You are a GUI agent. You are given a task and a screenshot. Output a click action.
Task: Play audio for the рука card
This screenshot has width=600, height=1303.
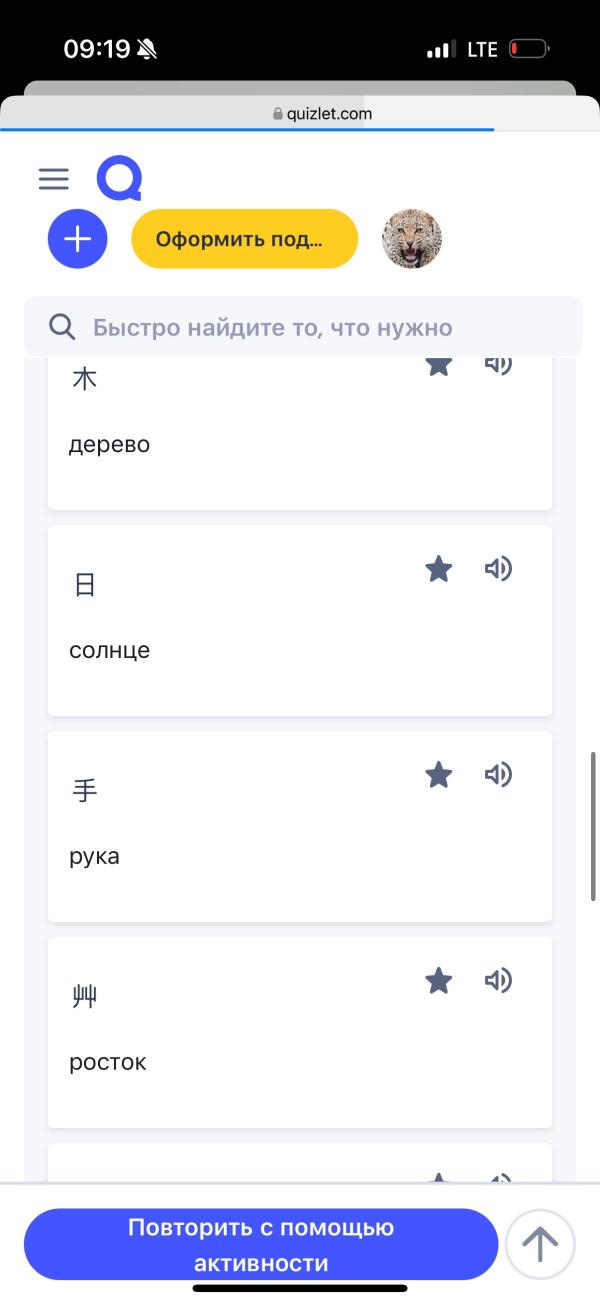coord(499,774)
